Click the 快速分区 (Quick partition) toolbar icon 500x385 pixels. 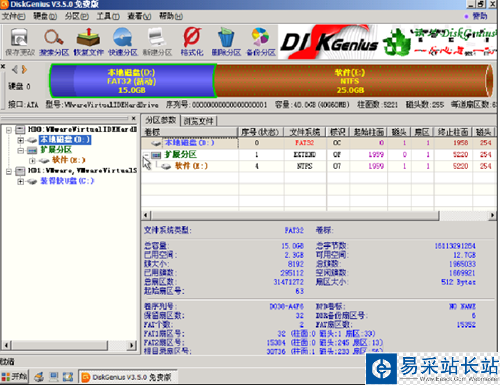tap(123, 41)
